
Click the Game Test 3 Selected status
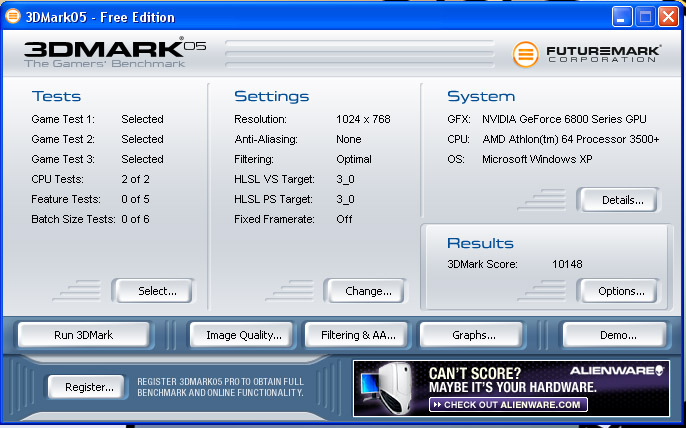tap(142, 159)
